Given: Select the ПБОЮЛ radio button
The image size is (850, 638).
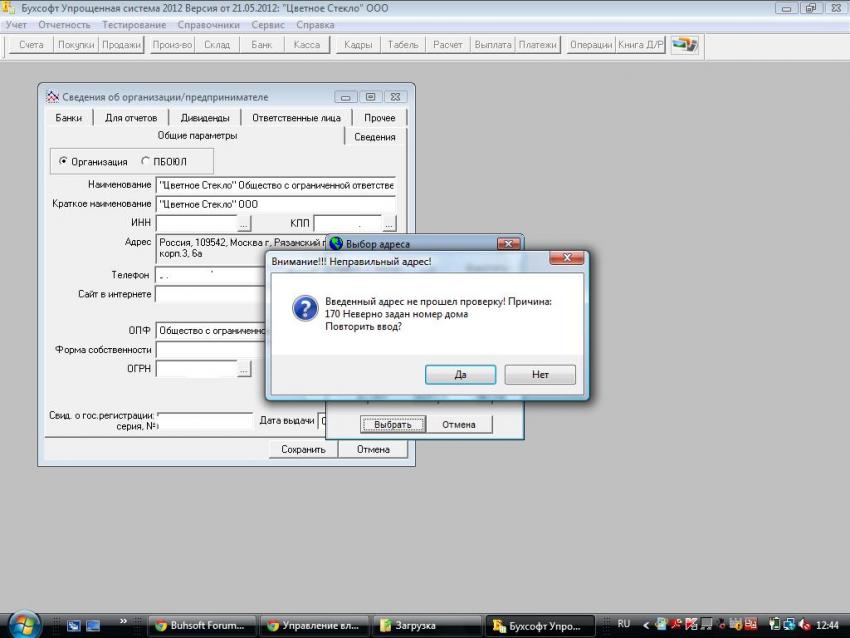Looking at the screenshot, I should tap(146, 161).
